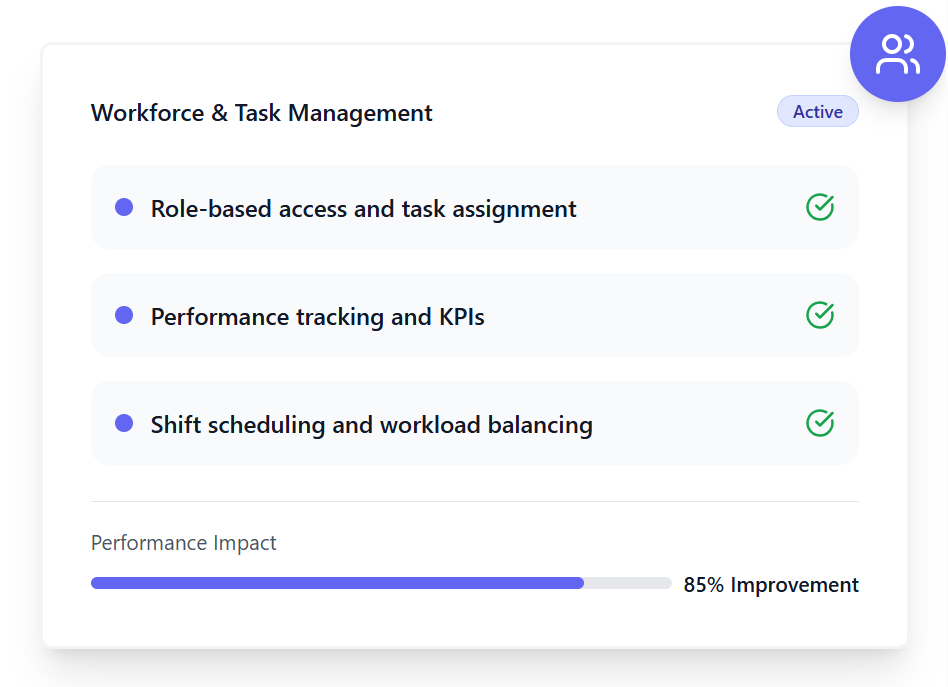Click the Workforce & Task Management heading

pyautogui.click(x=261, y=113)
